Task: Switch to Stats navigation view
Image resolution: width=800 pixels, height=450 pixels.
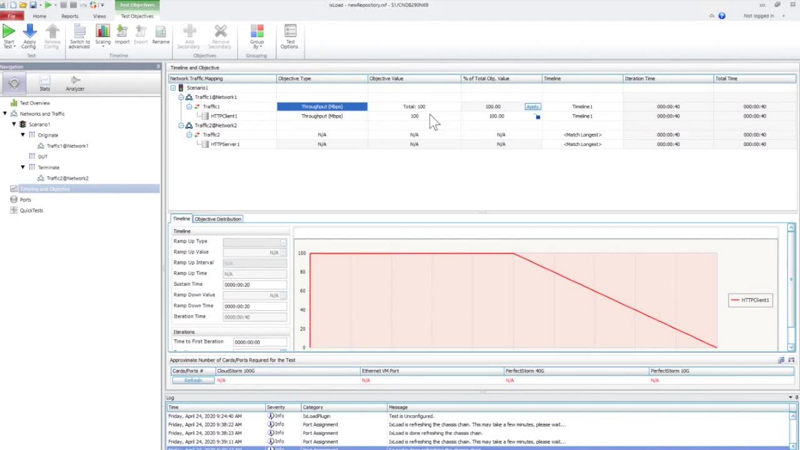Action: [44, 83]
